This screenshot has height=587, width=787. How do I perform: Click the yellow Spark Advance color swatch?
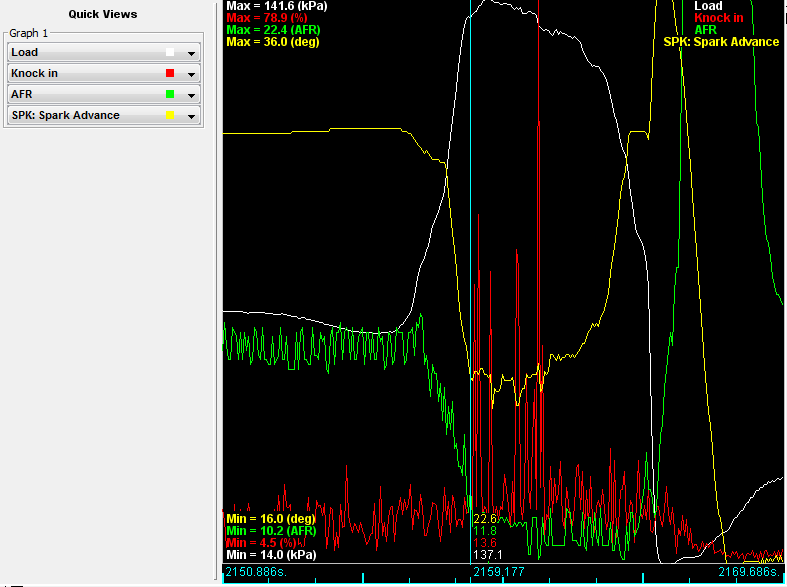(170, 116)
